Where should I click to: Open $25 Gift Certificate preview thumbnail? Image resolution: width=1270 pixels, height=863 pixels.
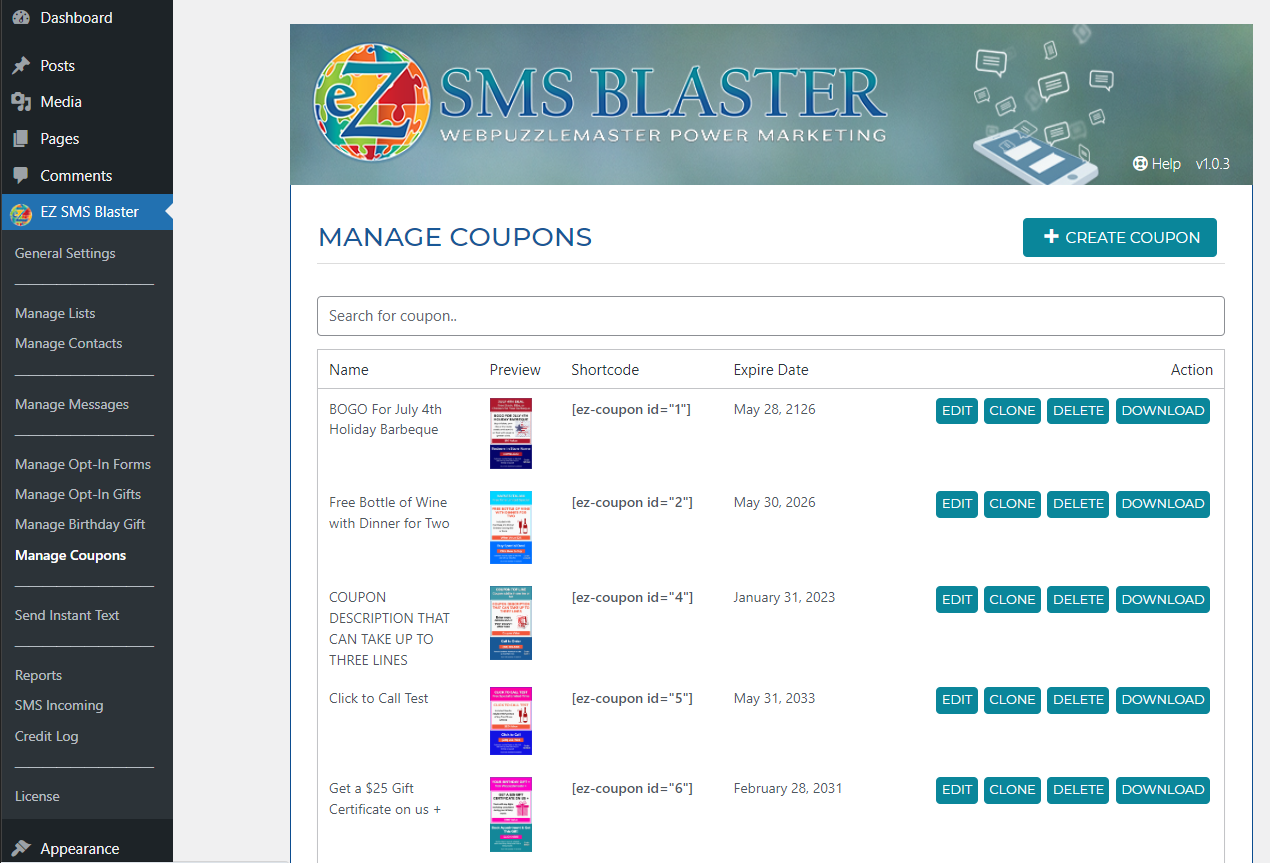(511, 814)
